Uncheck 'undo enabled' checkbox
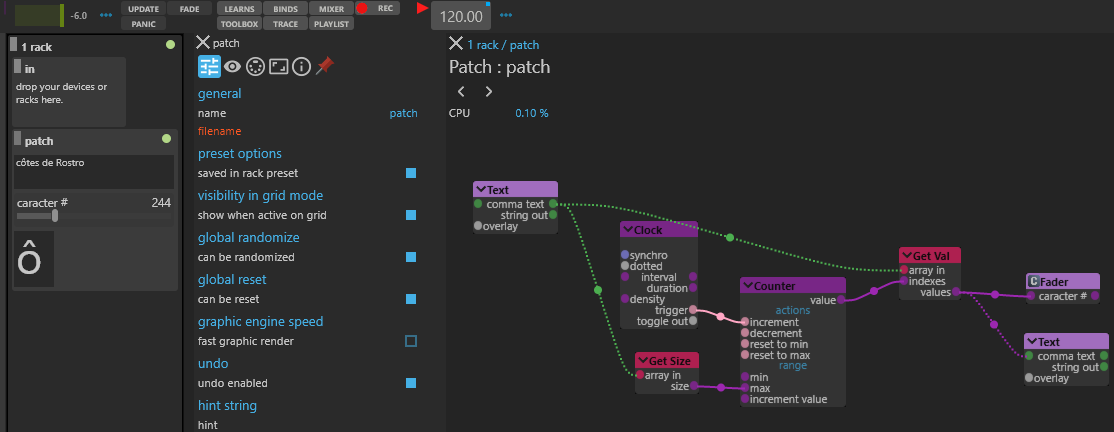This screenshot has width=1114, height=432. point(411,383)
